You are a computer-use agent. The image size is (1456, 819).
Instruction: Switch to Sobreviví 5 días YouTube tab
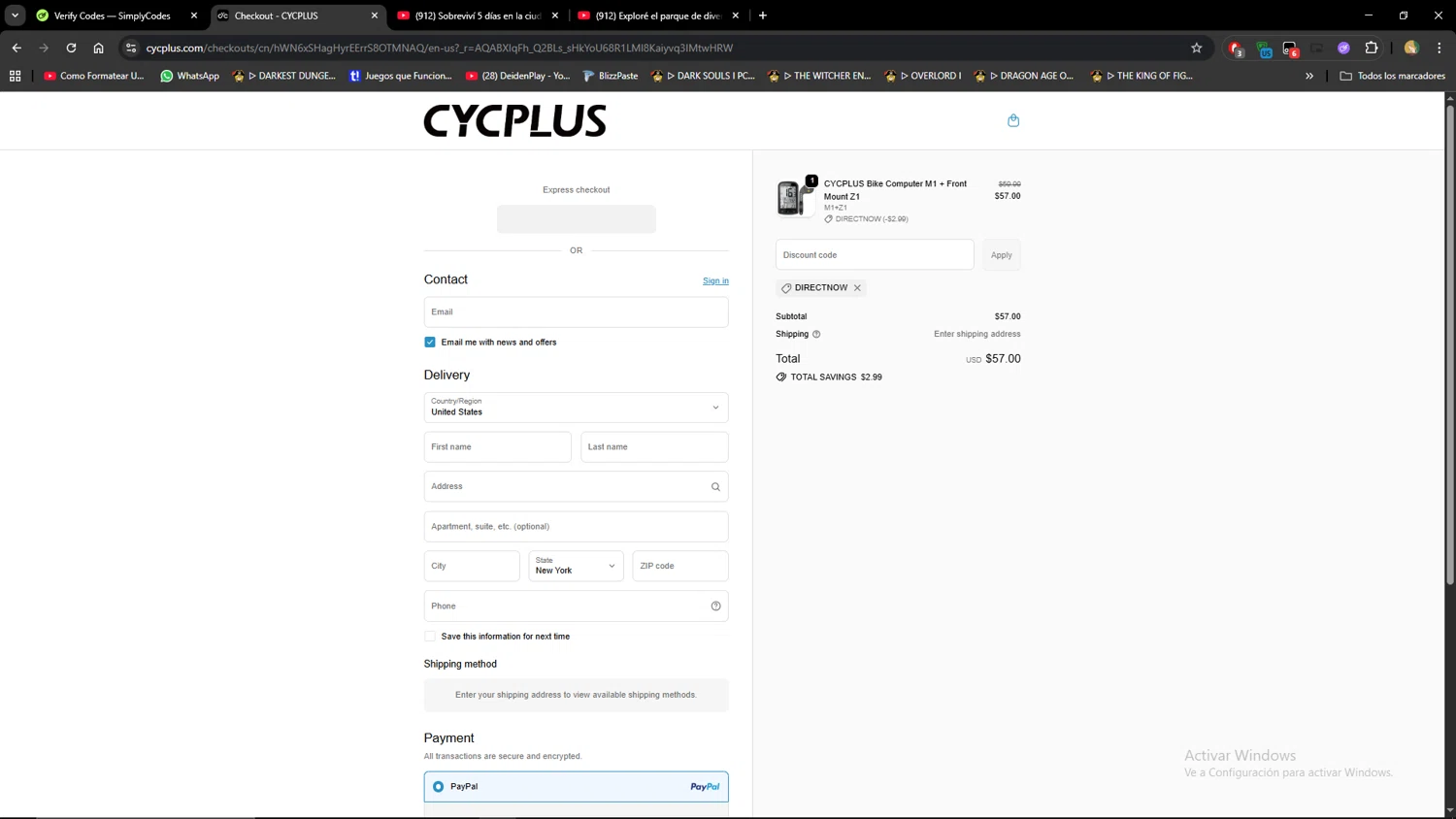pyautogui.click(x=479, y=16)
